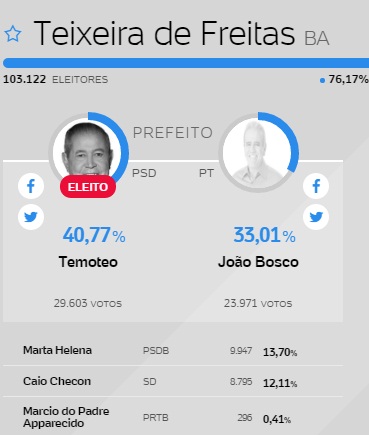This screenshot has height=435, width=369.
Task: Share João Bosco's result on Facebook
Action: [316, 186]
